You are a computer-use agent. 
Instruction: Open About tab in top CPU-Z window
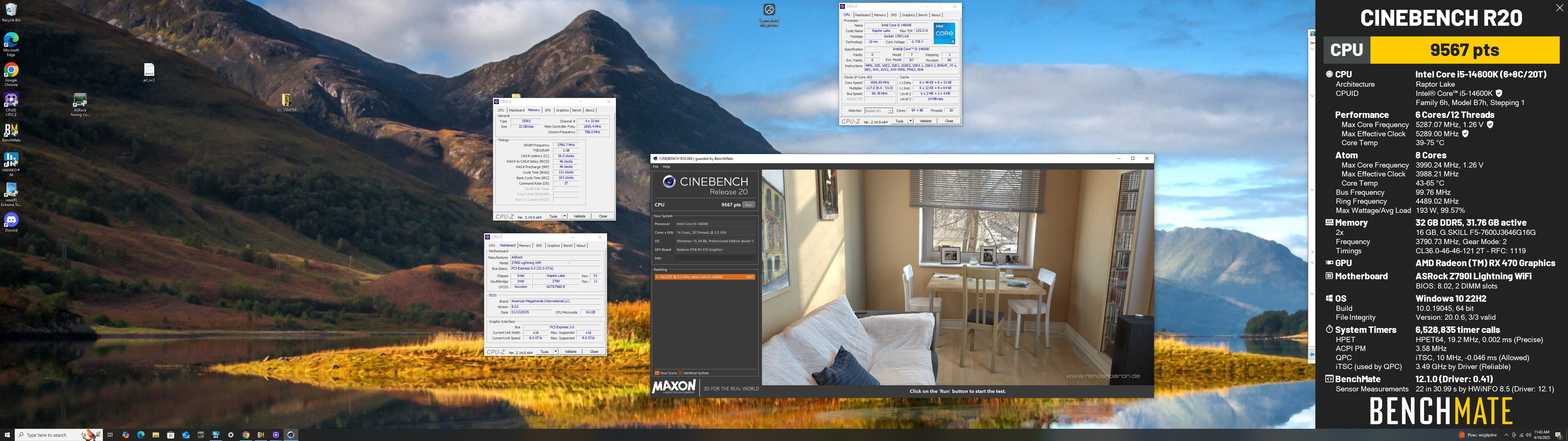[x=936, y=15]
